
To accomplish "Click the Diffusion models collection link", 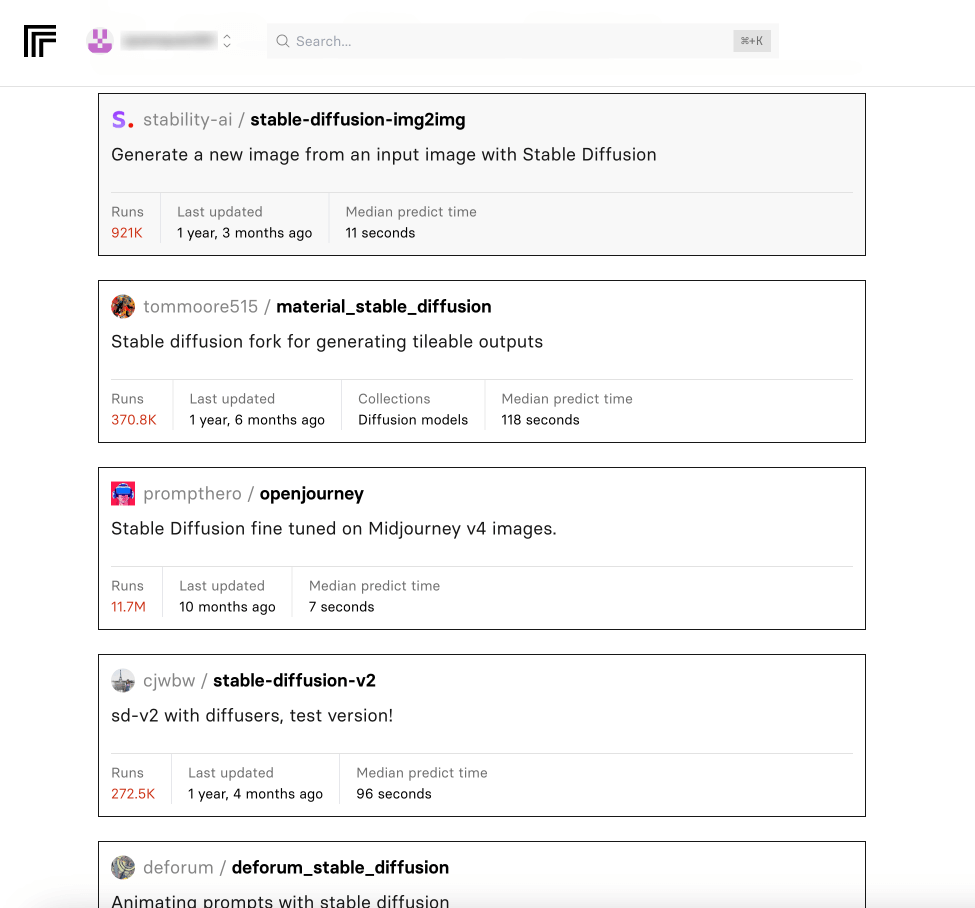I will (x=413, y=420).
